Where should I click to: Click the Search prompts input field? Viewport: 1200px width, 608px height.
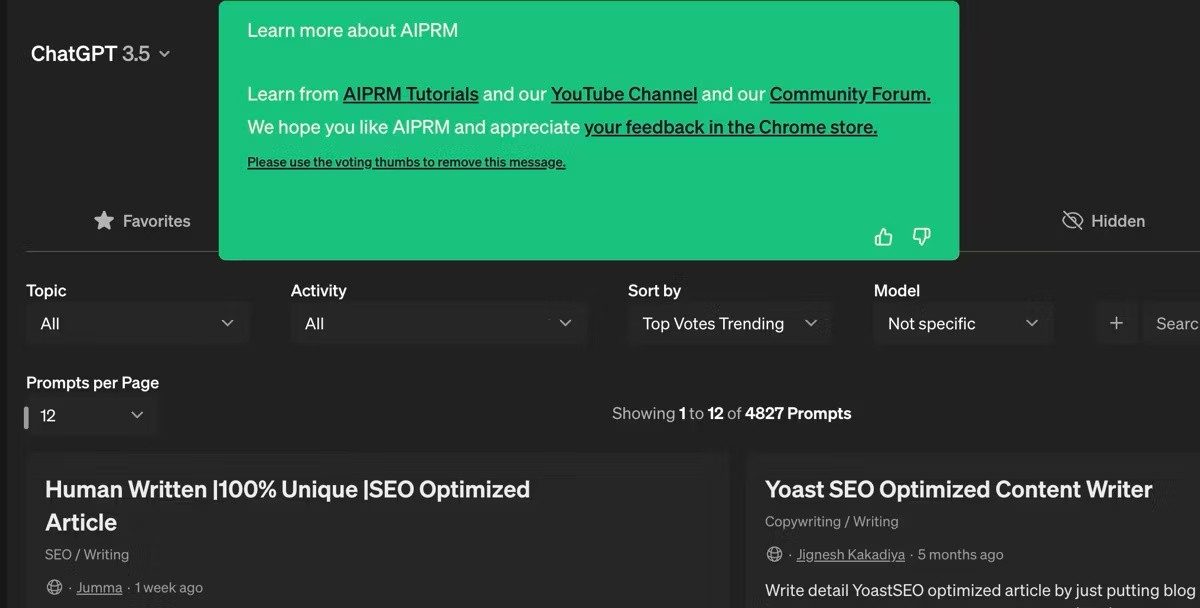point(1175,323)
